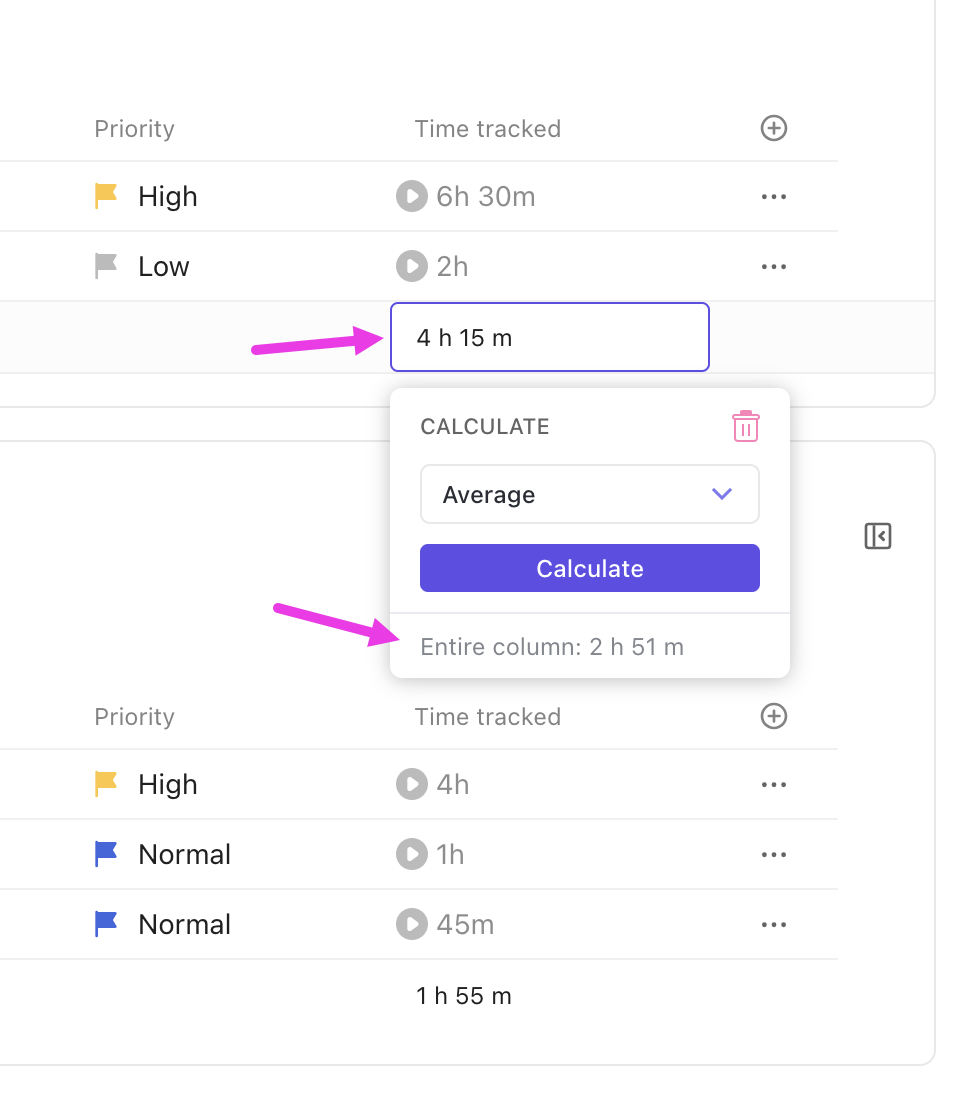
Task: Start timer on the 2h task
Action: 411,266
